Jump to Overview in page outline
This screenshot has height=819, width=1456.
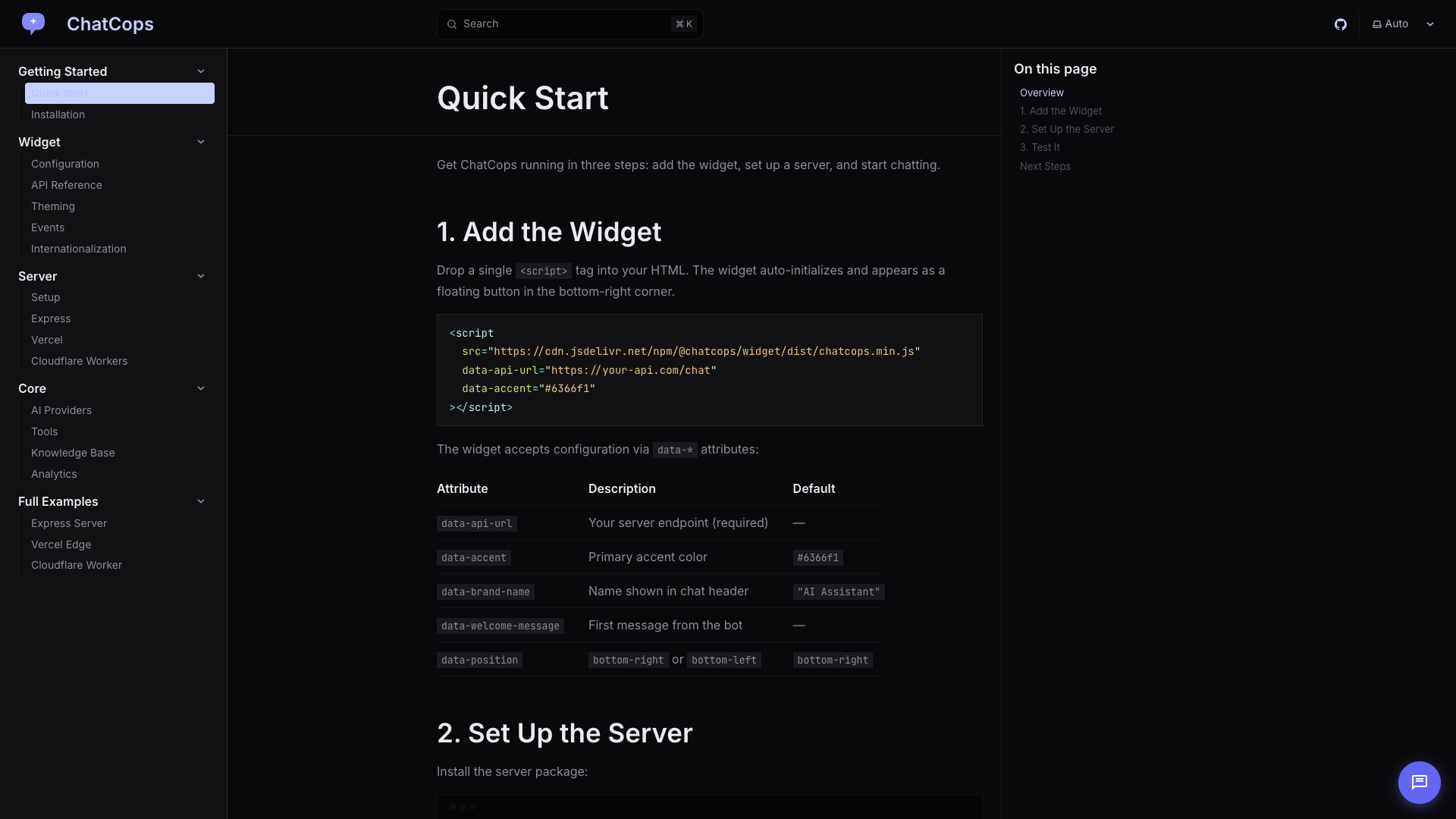[x=1042, y=93]
